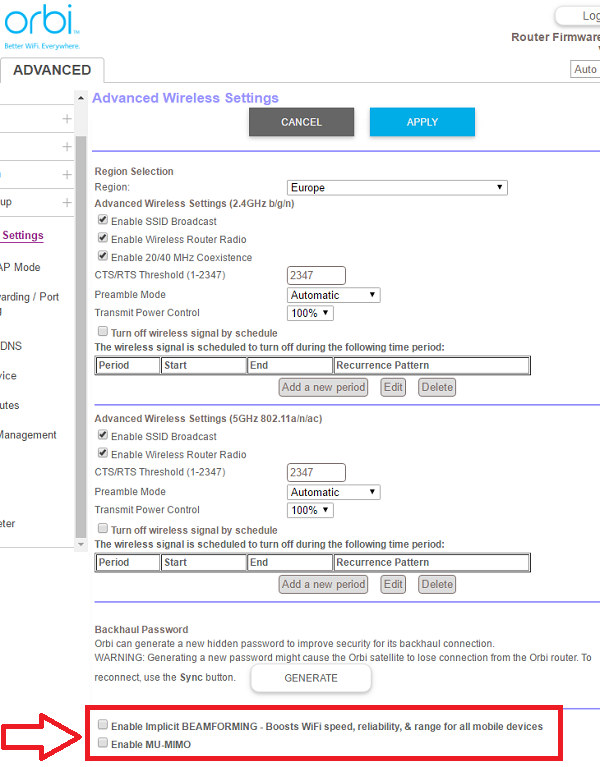The image size is (600, 767).
Task: Click 2.4GHz Add a new period button
Action: coord(323,387)
